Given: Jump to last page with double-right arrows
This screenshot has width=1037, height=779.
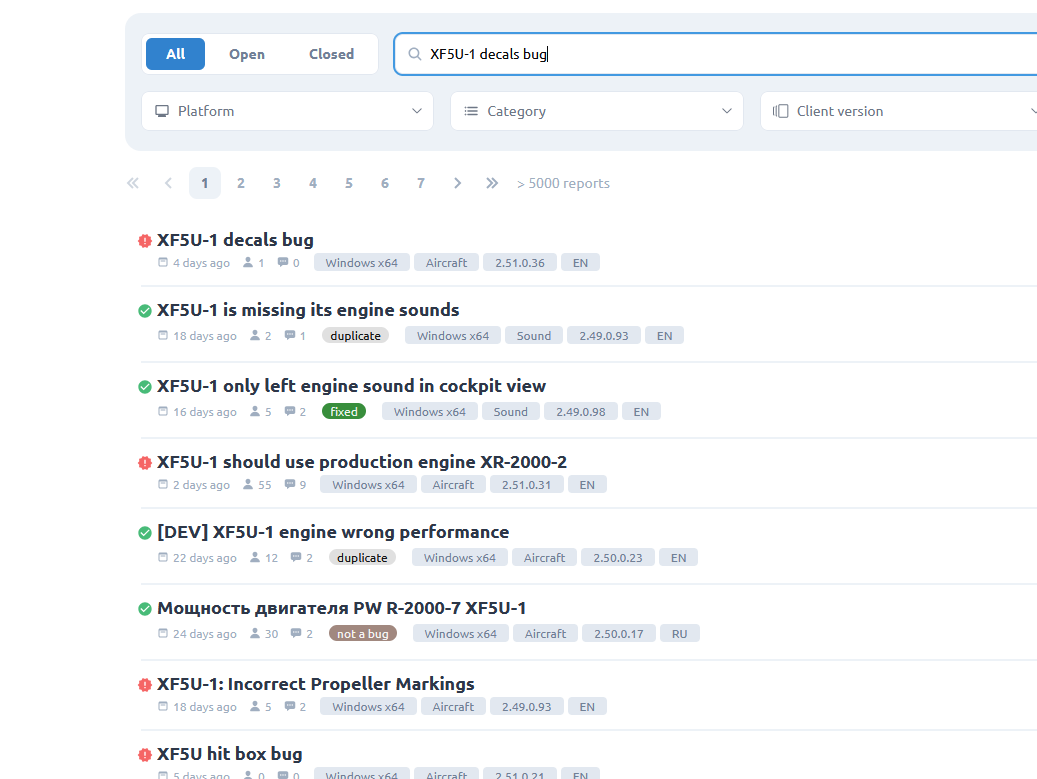Looking at the screenshot, I should 491,183.
